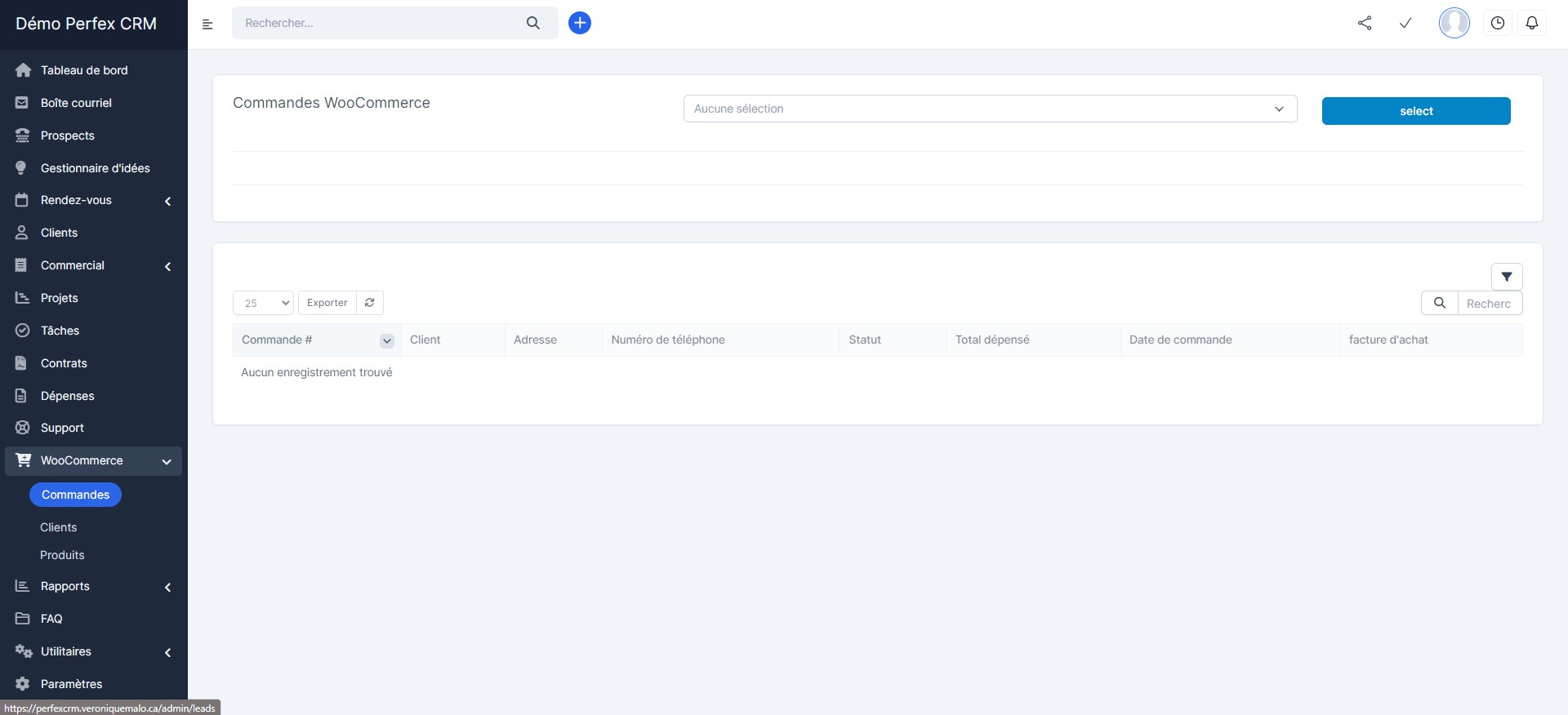This screenshot has width=1568, height=715.
Task: Click the Rapports chart icon
Action: 22,586
